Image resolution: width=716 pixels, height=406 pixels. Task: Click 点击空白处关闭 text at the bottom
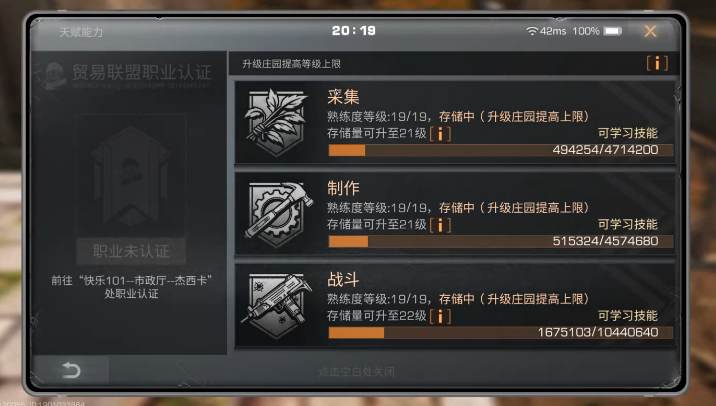[356, 371]
